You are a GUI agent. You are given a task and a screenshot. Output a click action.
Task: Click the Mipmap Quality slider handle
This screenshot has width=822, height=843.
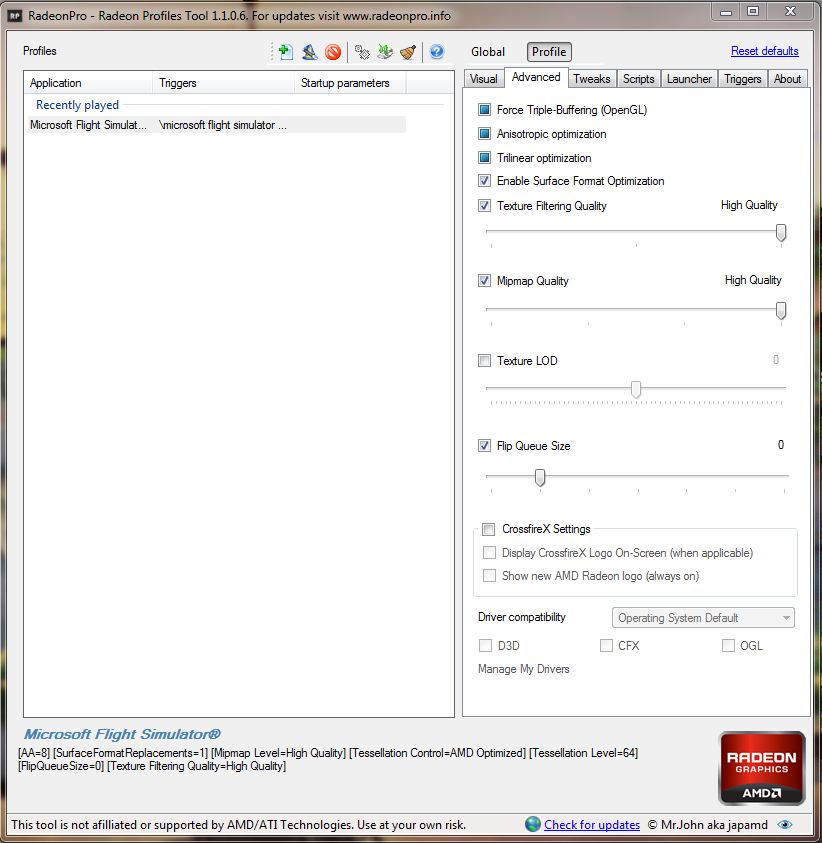781,310
